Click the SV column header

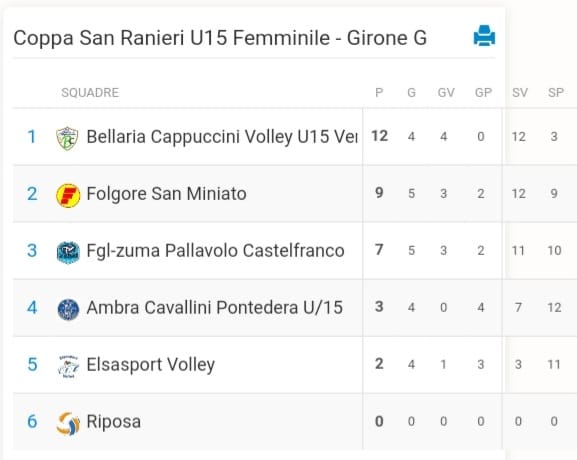pyautogui.click(x=520, y=92)
